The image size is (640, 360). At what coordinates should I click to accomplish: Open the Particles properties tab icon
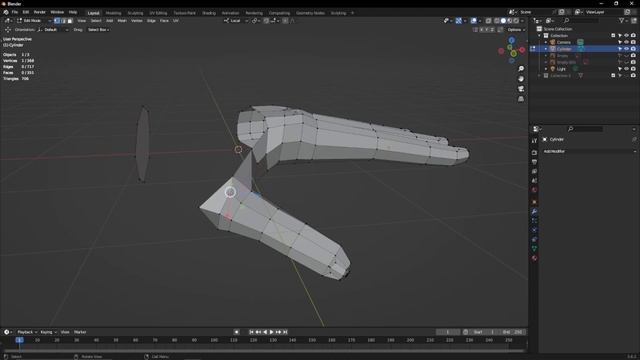(x=534, y=221)
